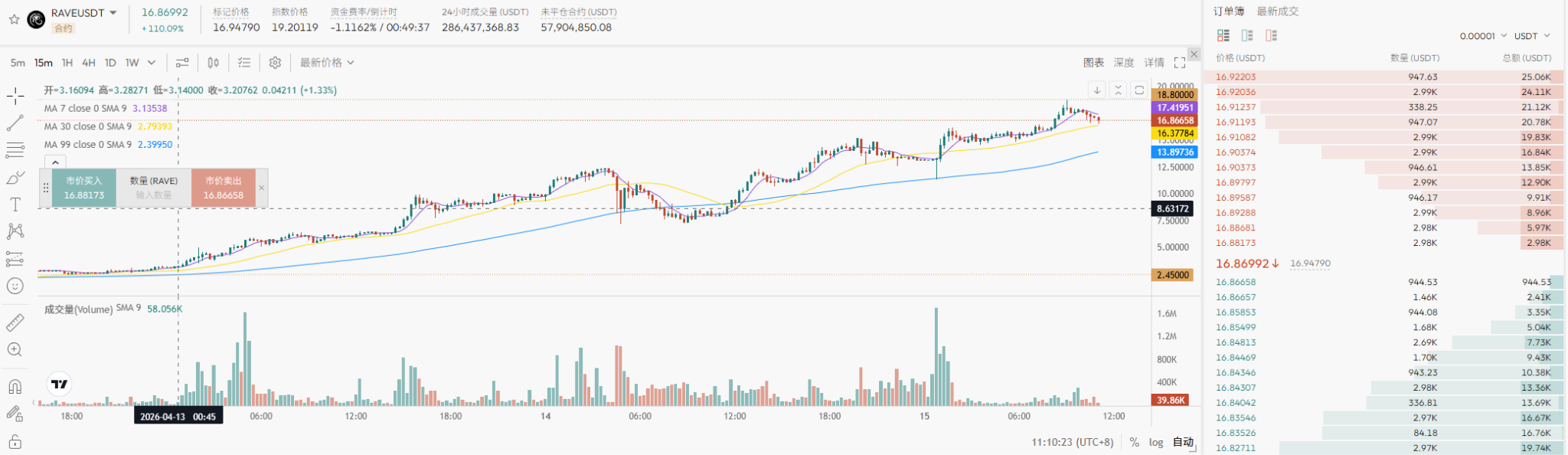Open the candlestick chart style selector
Screen dimensions: 1568x455
214,63
